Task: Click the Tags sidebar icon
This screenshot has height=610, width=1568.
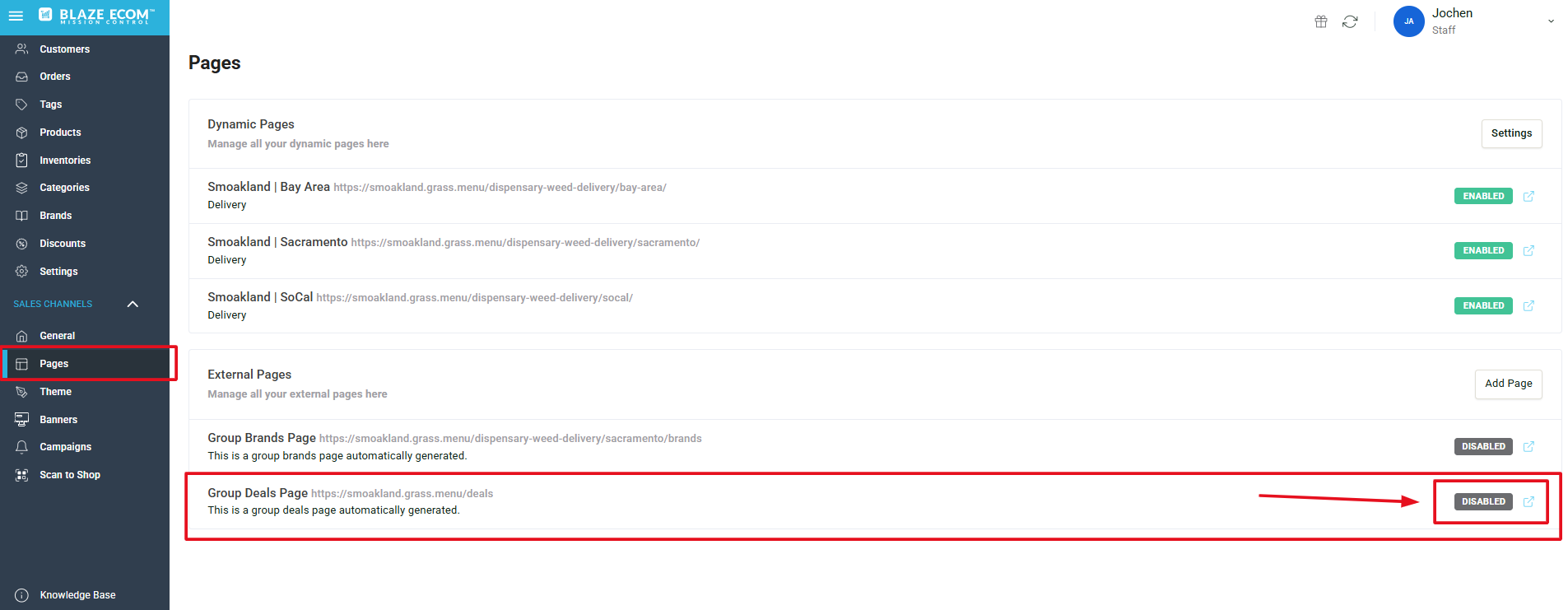Action: pos(22,105)
